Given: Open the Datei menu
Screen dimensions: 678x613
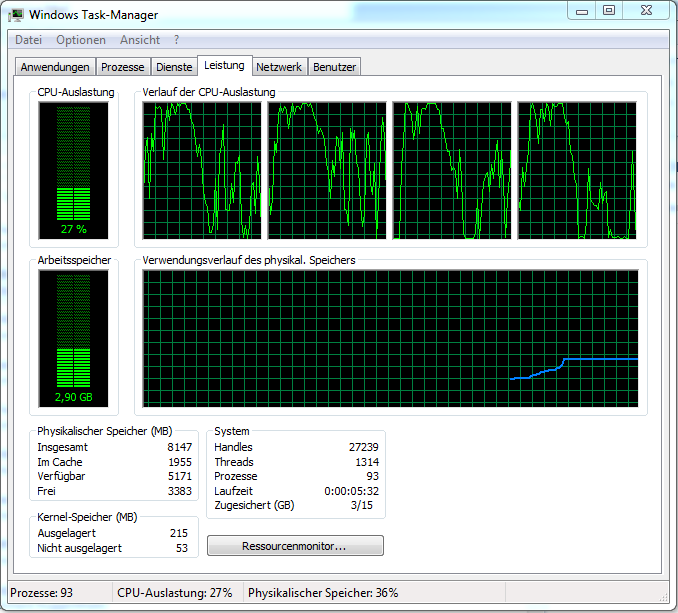Looking at the screenshot, I should 29,40.
